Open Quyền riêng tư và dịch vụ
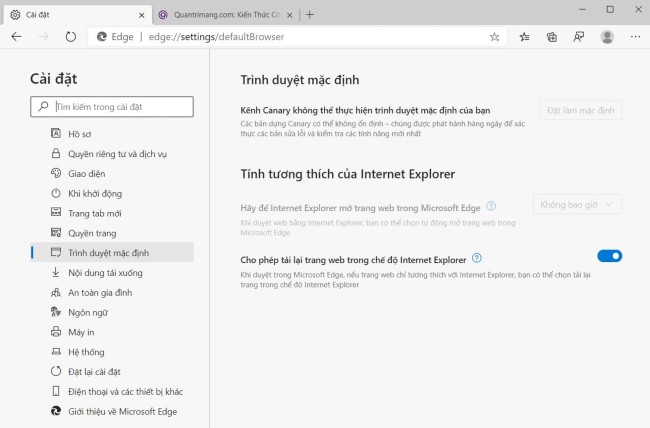 pos(112,153)
